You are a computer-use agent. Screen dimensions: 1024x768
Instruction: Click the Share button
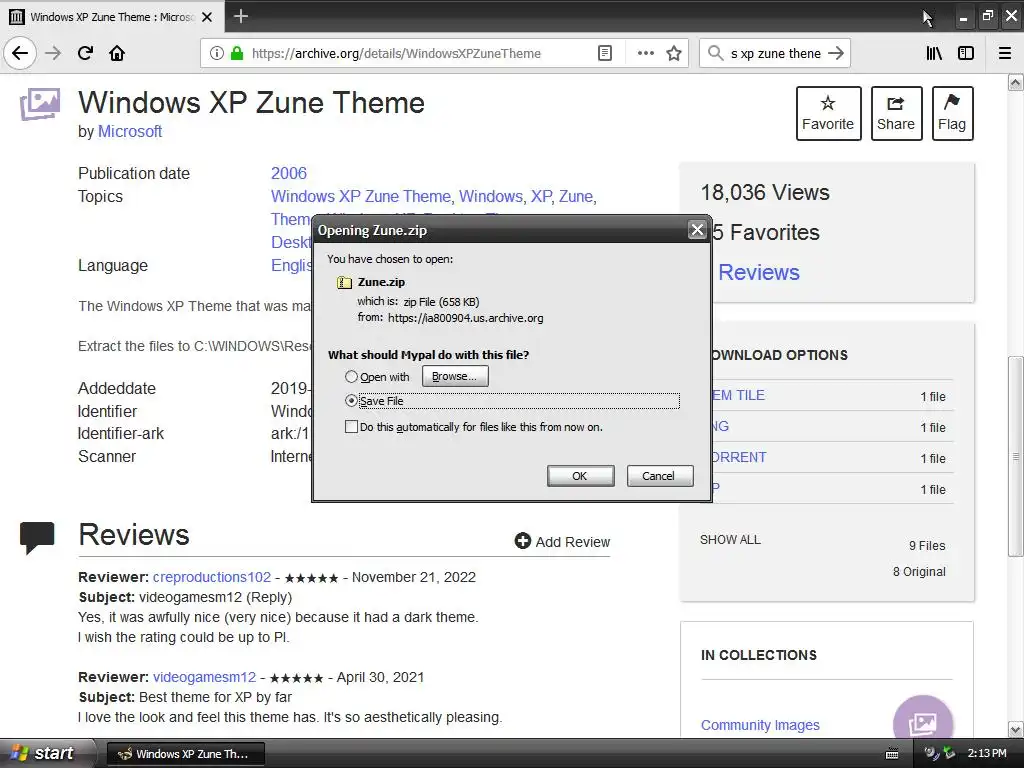pyautogui.click(x=896, y=113)
